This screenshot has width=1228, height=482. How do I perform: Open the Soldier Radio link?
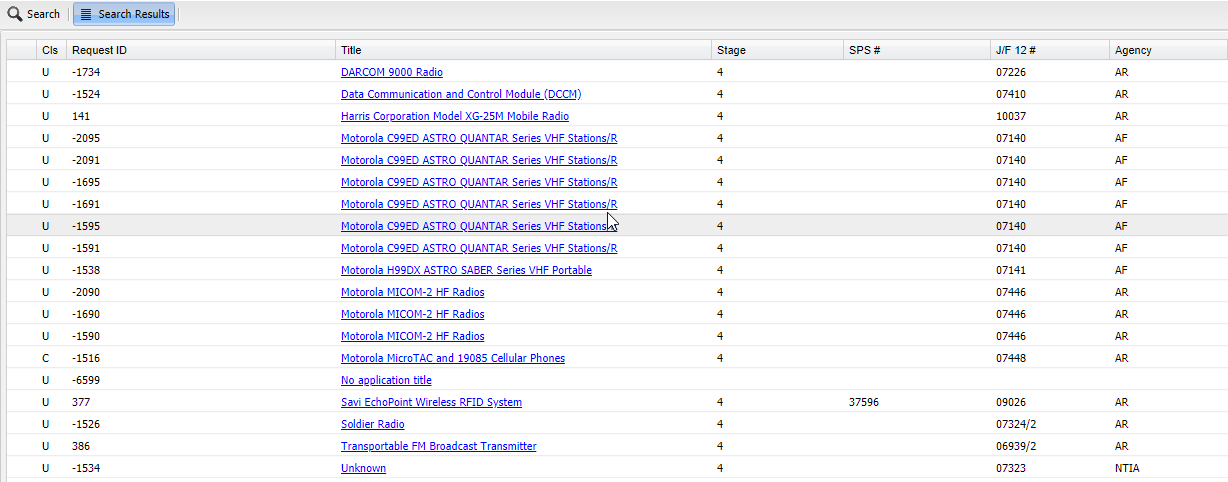click(373, 424)
